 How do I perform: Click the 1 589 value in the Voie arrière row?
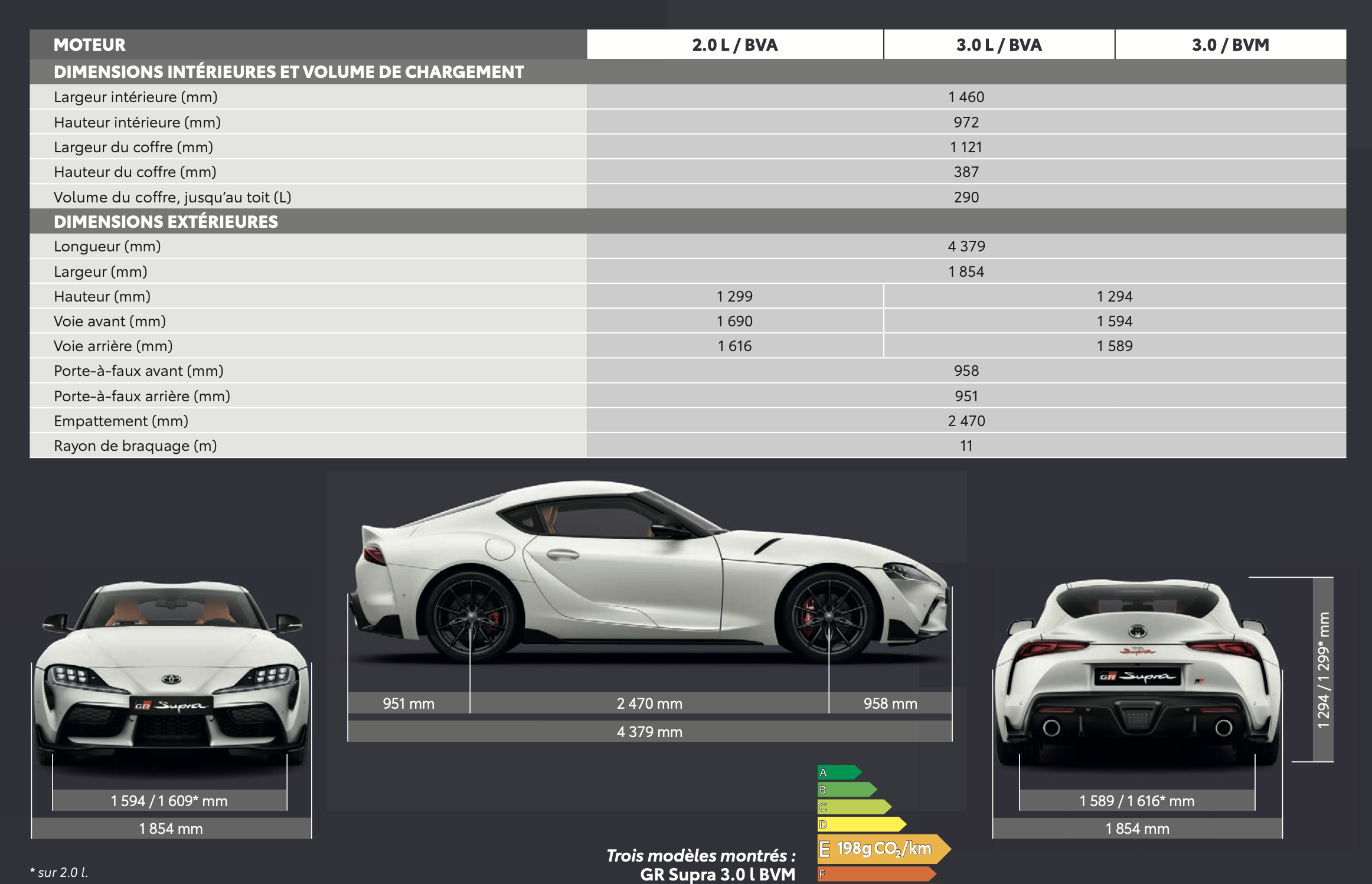[x=1115, y=346]
